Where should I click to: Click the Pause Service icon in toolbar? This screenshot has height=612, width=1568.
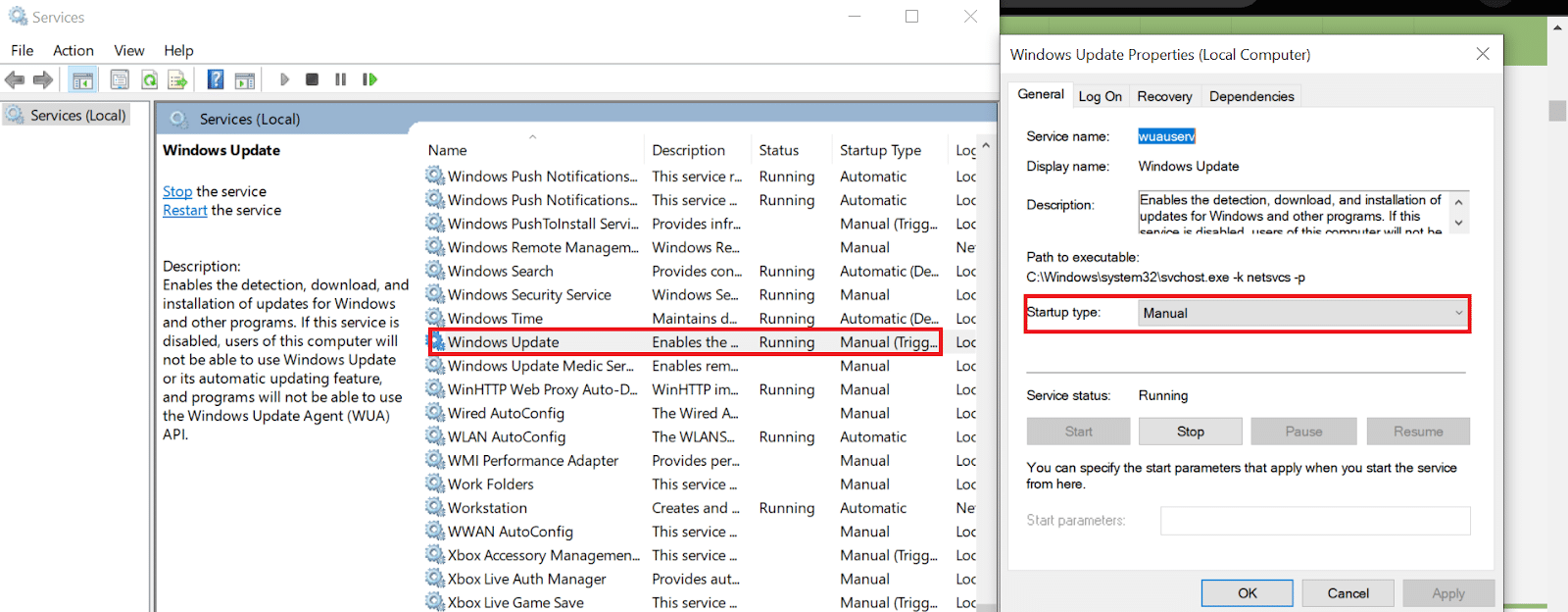[x=340, y=79]
